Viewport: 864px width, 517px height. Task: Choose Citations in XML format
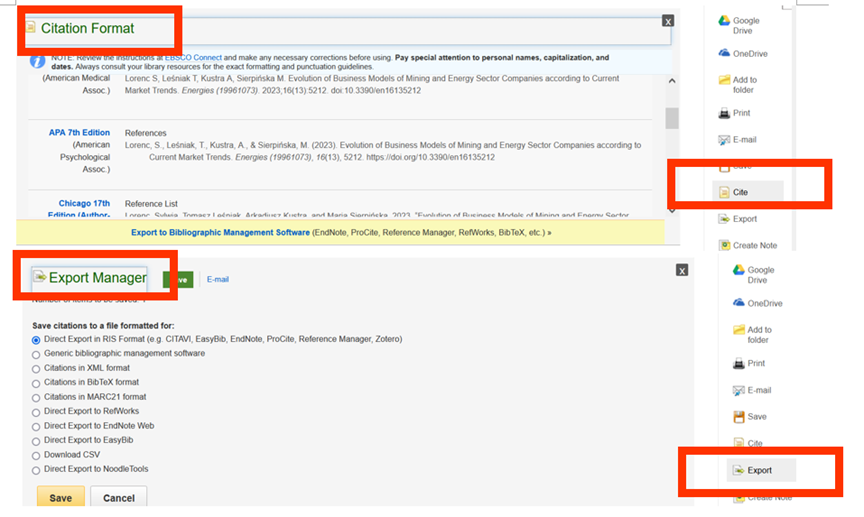pos(36,369)
